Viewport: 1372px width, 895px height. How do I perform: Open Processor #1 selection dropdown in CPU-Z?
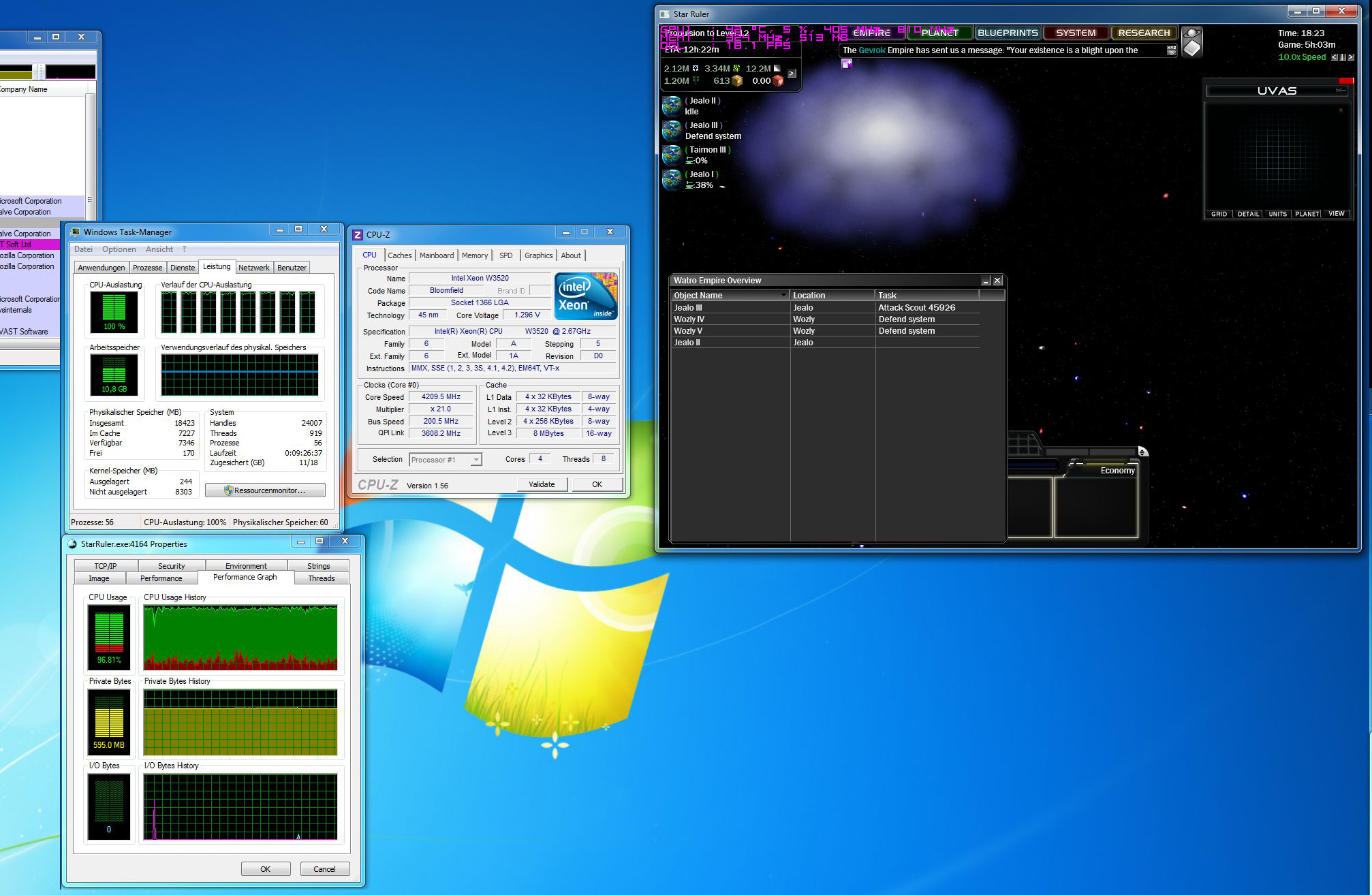pyautogui.click(x=446, y=460)
